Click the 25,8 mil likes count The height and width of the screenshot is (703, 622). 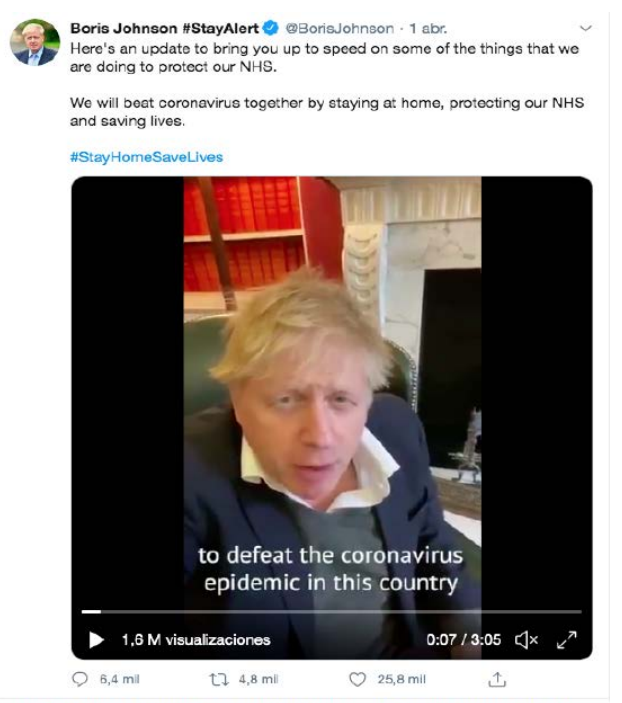coord(401,679)
